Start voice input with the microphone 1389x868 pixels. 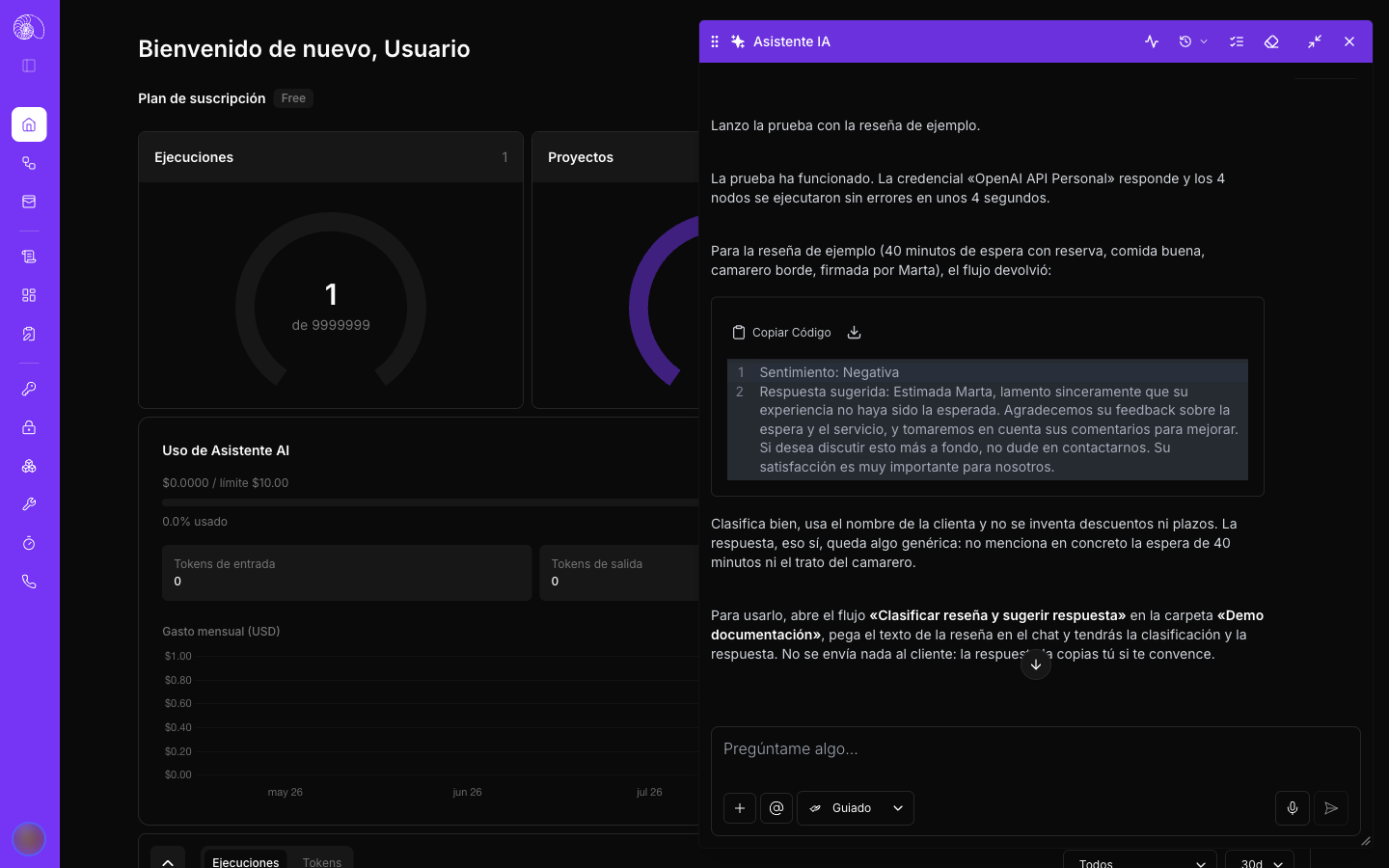click(x=1293, y=808)
